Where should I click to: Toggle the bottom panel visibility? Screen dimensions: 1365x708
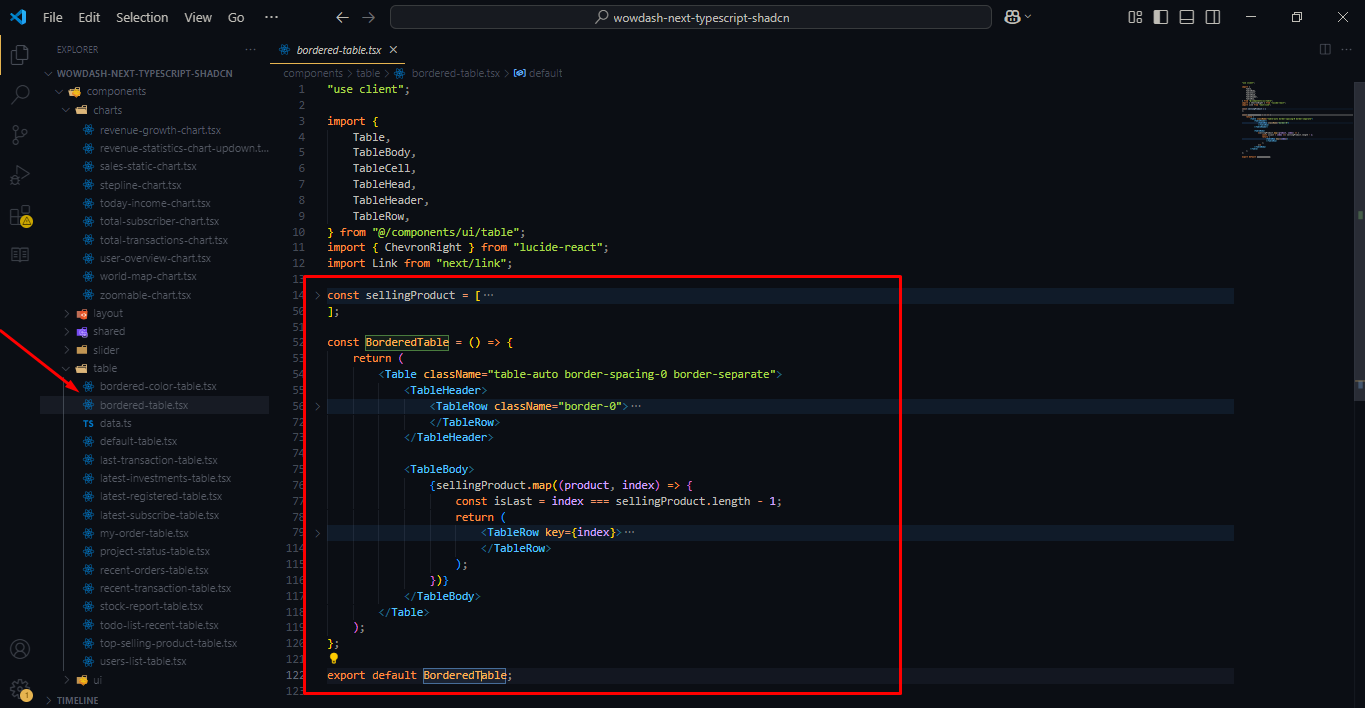point(1186,17)
